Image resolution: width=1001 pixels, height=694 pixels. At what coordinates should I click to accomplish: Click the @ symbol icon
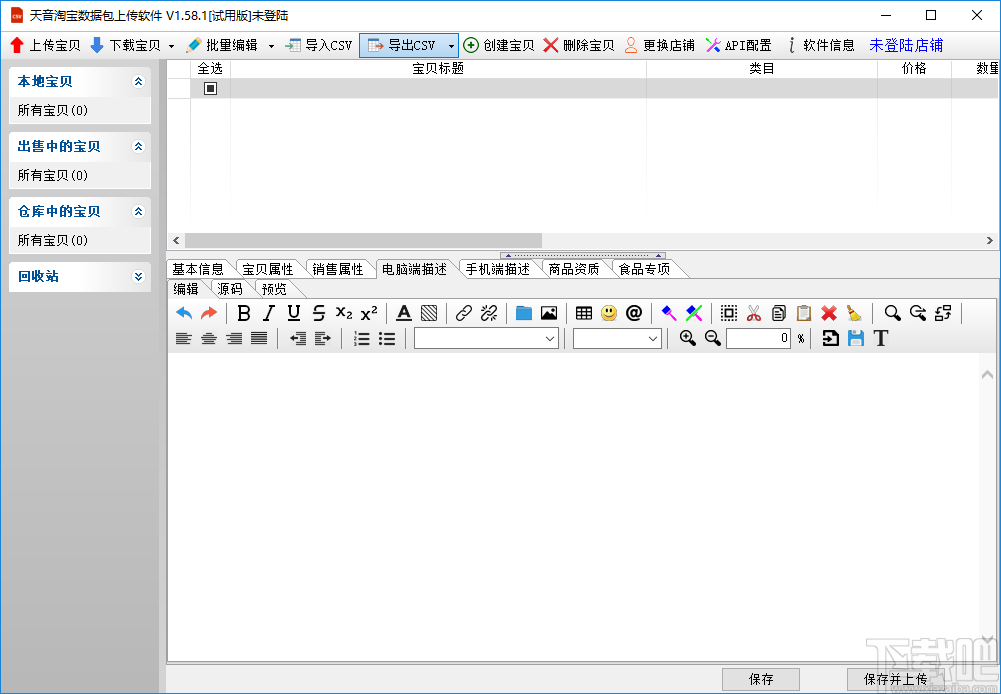(634, 313)
